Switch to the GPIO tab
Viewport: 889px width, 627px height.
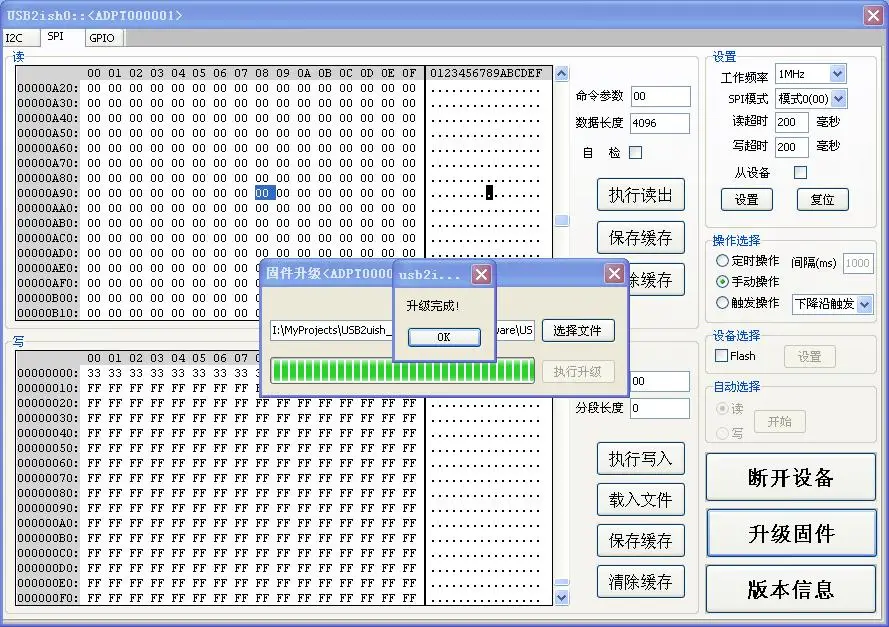[102, 38]
